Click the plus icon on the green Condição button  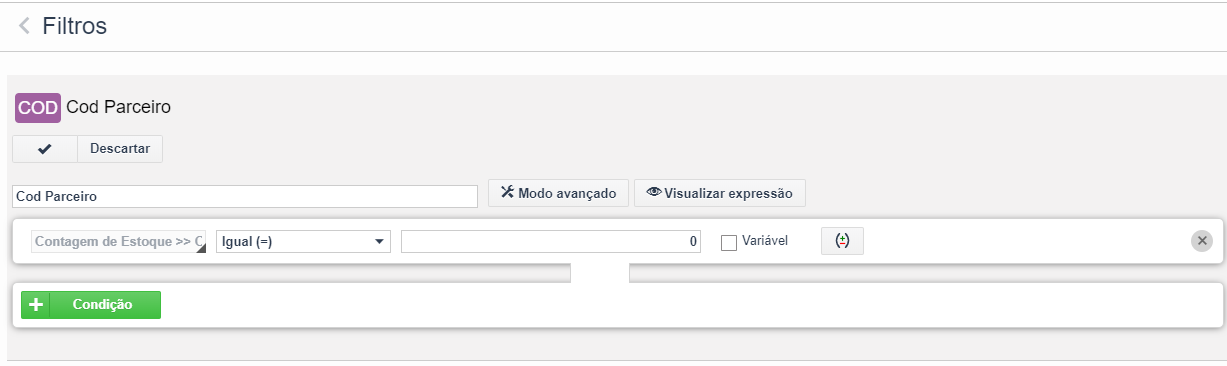35,305
